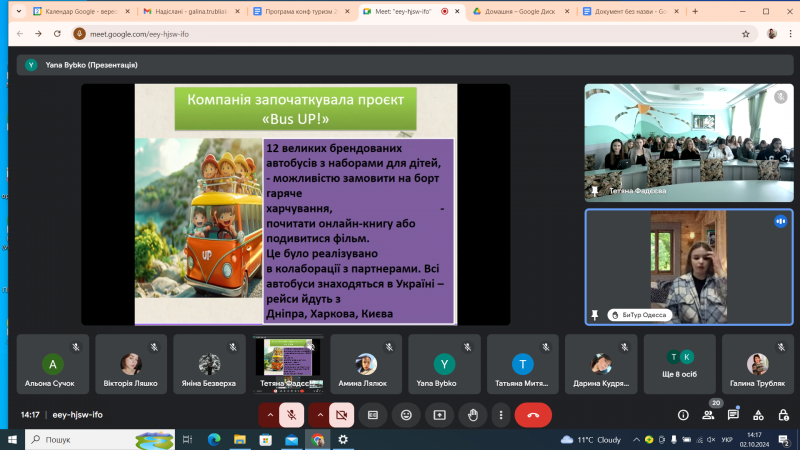
Task: Select the Татьяна Митя... participant tile
Action: point(522,364)
